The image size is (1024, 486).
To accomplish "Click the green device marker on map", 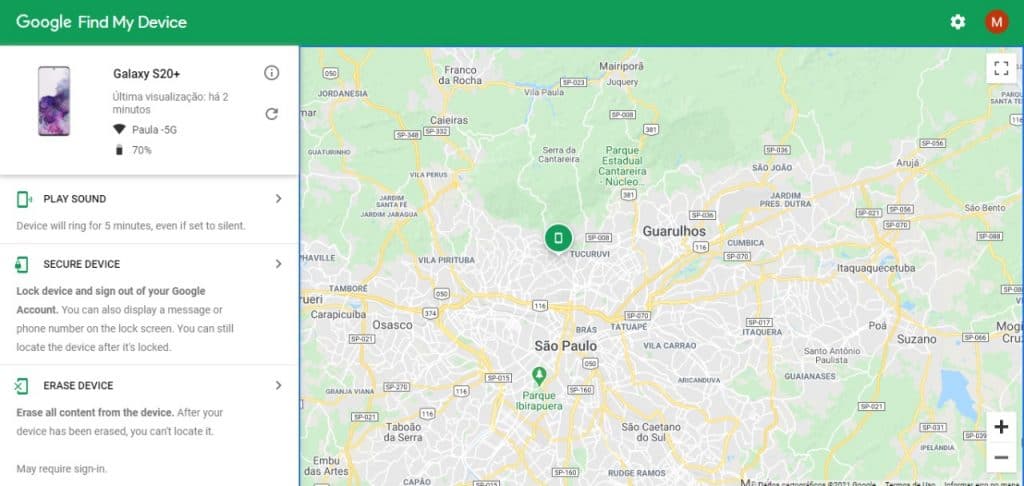I will (x=558, y=238).
